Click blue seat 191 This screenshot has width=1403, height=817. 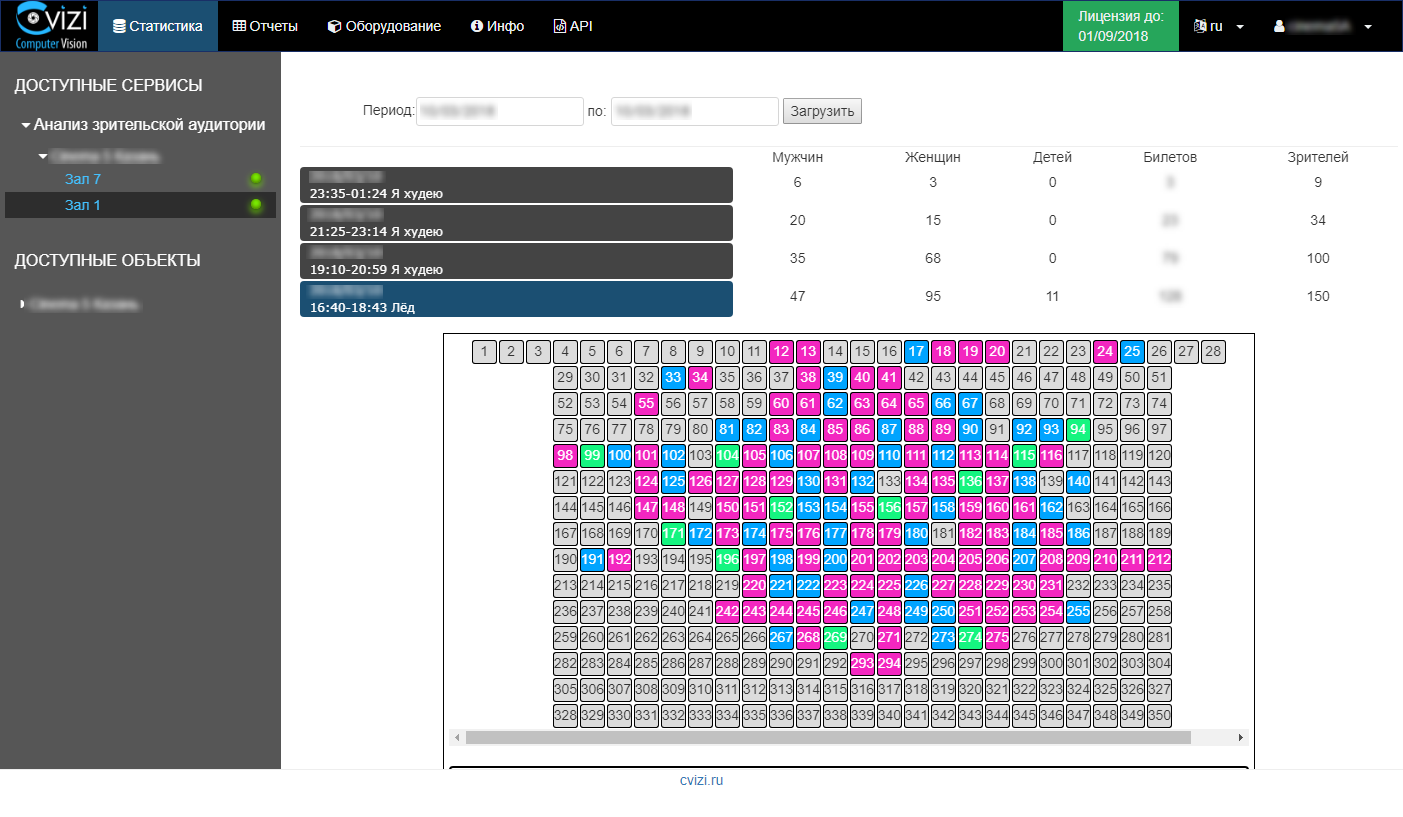click(x=592, y=559)
